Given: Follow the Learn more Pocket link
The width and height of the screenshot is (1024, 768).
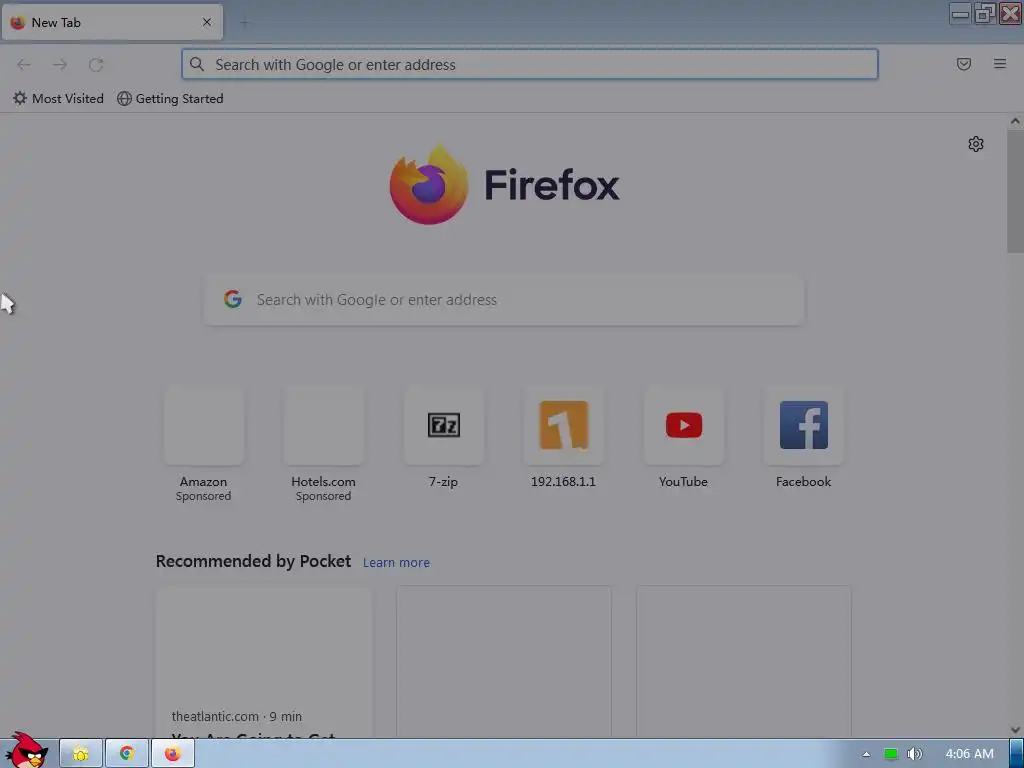Looking at the screenshot, I should 396,563.
